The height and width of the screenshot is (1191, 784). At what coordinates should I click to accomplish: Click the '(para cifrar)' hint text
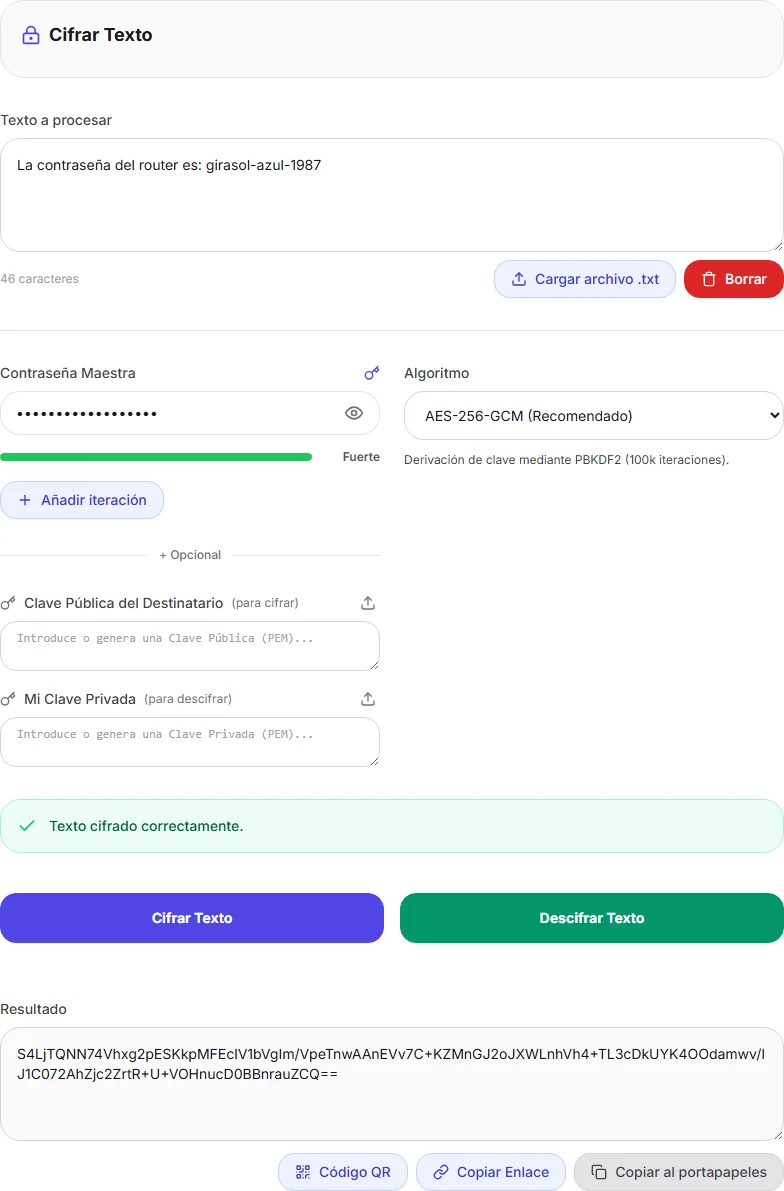coord(265,603)
